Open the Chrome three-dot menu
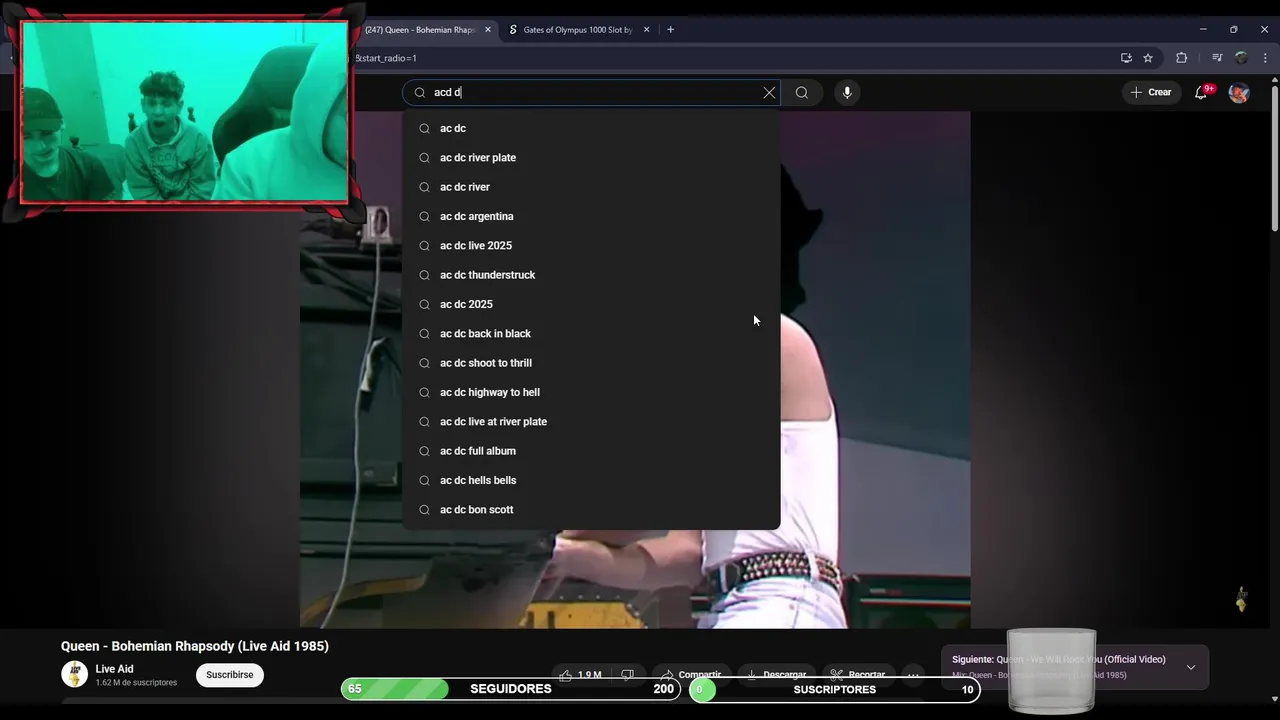Screen dimensions: 1280x720 click(x=1266, y=58)
